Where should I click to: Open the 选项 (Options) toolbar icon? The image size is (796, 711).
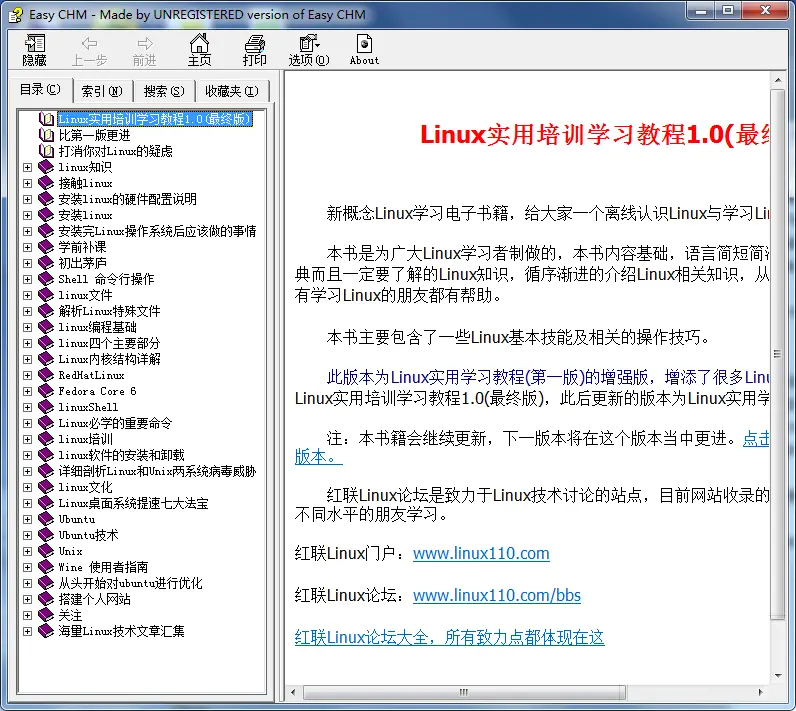tap(308, 50)
